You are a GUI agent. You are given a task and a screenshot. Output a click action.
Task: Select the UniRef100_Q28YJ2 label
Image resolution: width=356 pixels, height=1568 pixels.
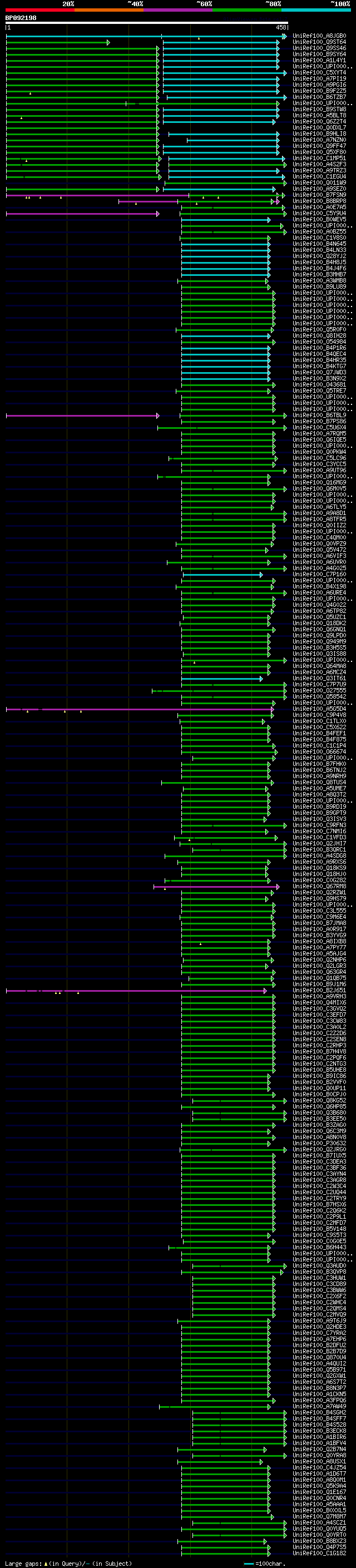pos(319,256)
